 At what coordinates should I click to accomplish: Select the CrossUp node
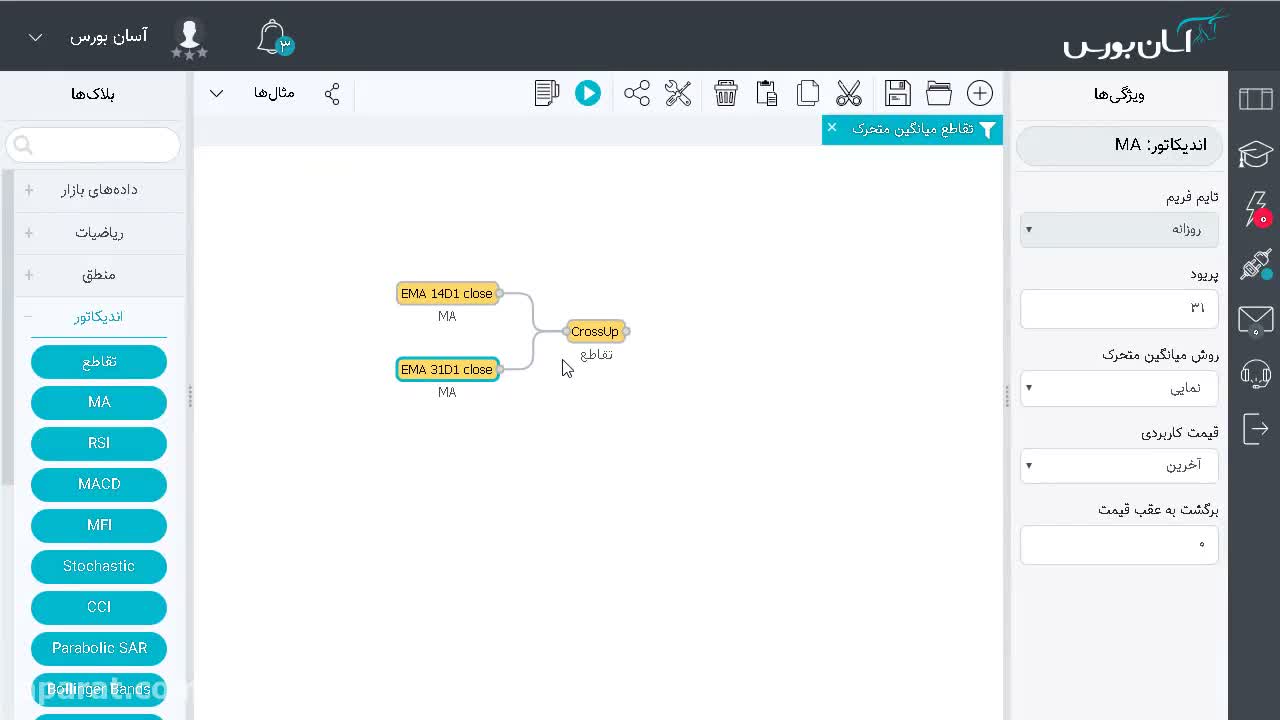coord(595,331)
